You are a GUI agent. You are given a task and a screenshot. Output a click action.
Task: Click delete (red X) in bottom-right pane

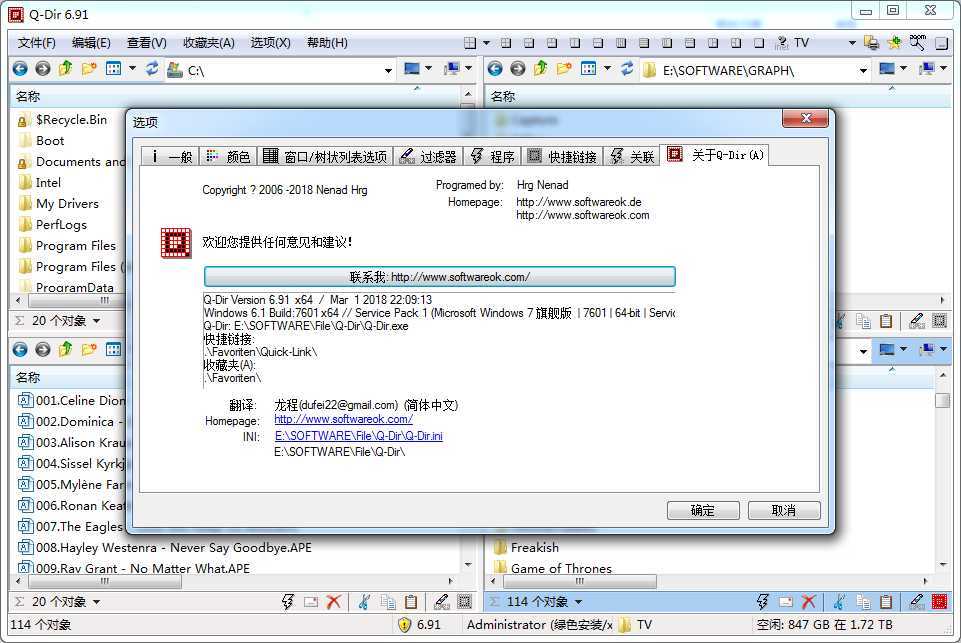coord(808,602)
